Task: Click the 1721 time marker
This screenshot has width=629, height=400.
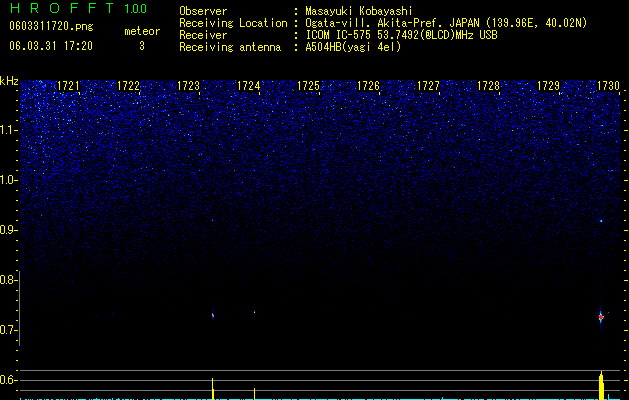Action: [x=69, y=86]
